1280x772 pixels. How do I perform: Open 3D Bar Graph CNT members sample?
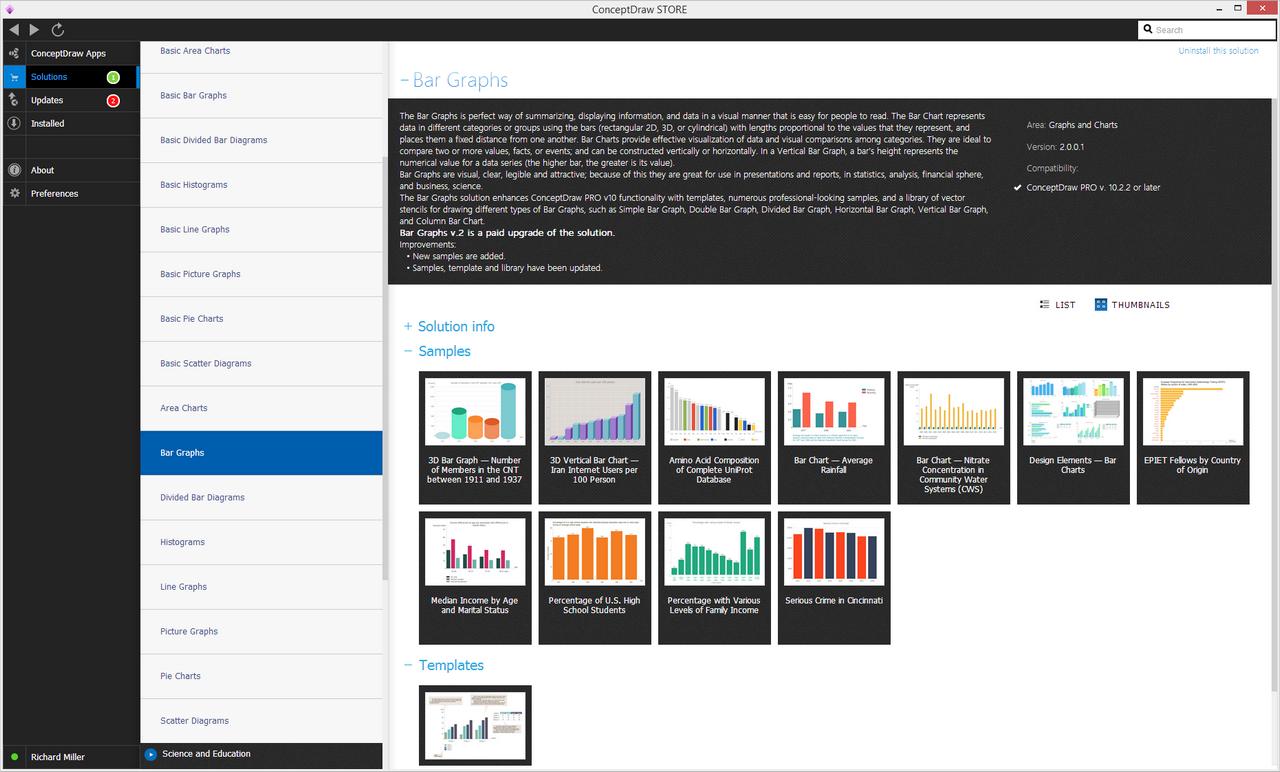pyautogui.click(x=475, y=437)
